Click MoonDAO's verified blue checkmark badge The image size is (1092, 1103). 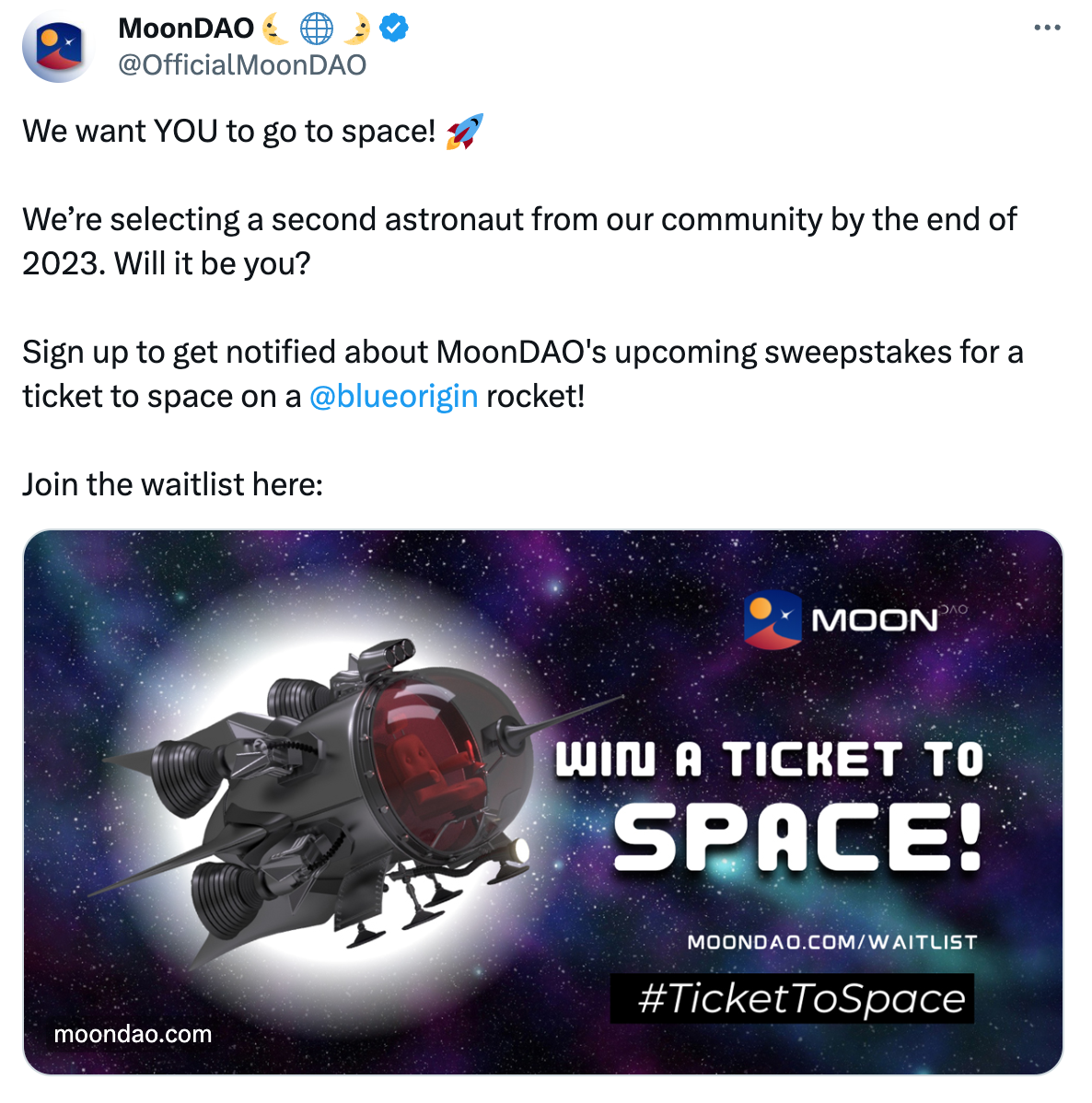[393, 28]
